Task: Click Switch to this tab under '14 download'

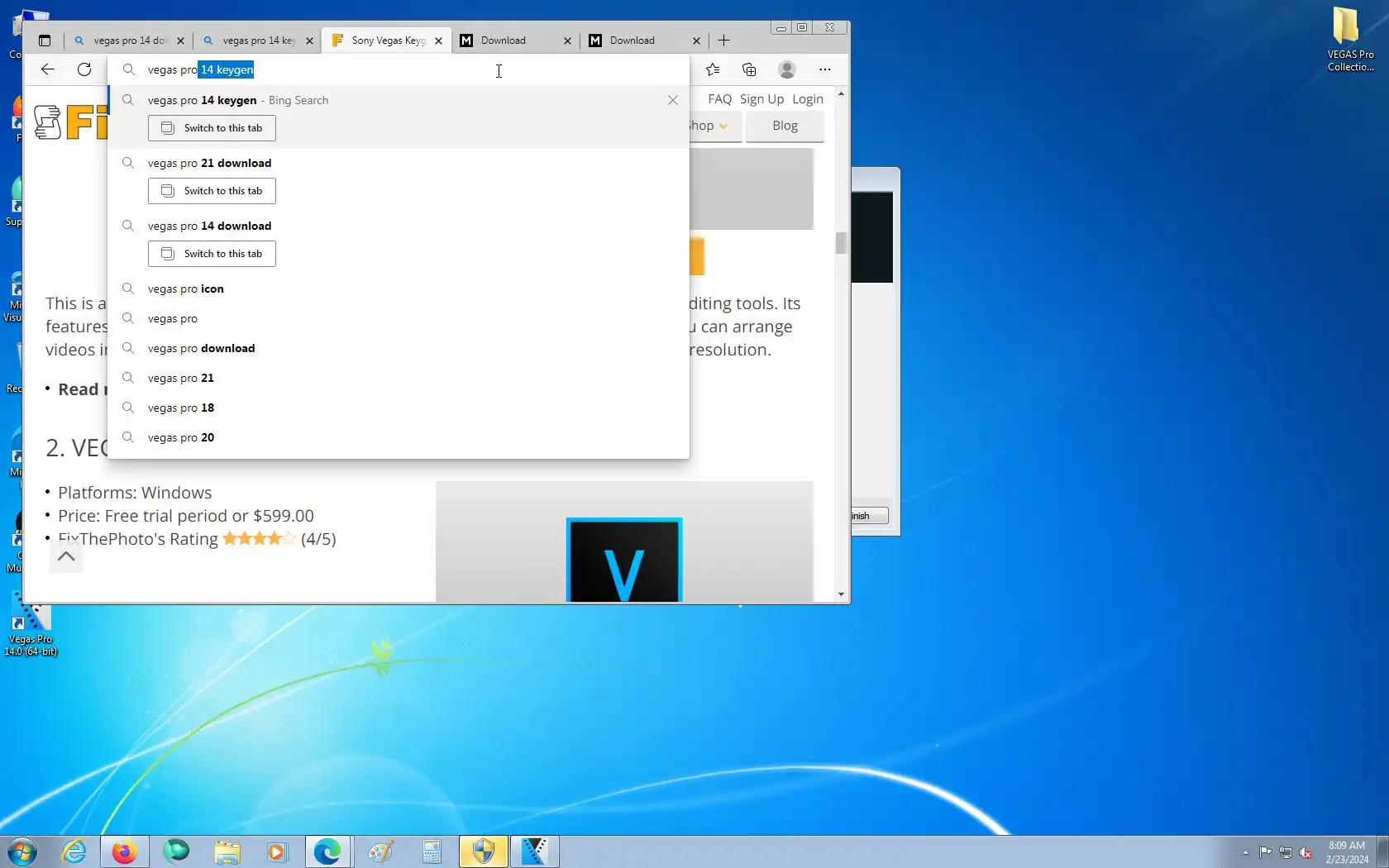Action: click(x=212, y=254)
